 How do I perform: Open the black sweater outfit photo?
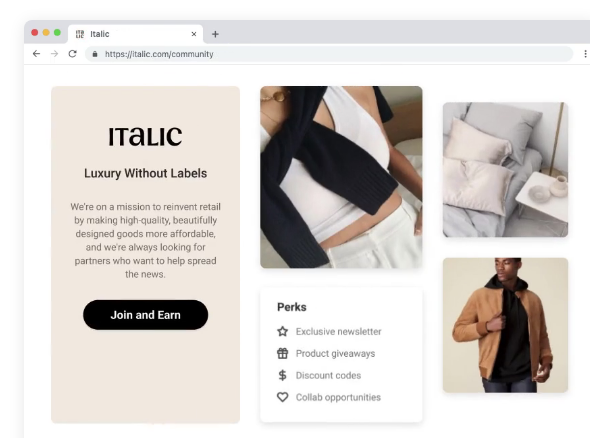click(x=341, y=177)
